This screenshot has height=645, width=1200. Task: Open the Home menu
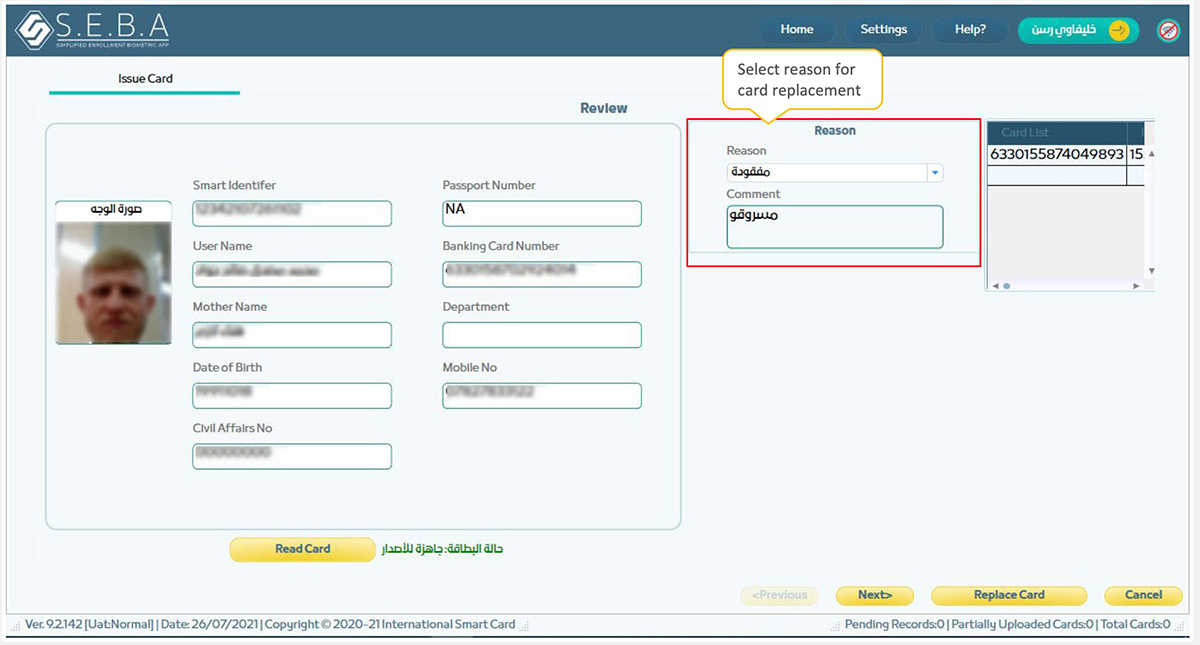pyautogui.click(x=796, y=30)
